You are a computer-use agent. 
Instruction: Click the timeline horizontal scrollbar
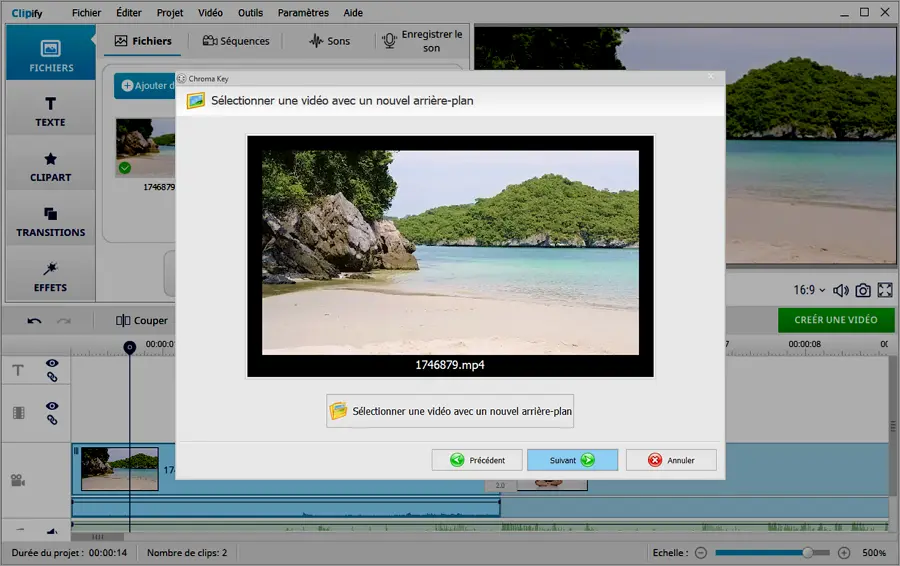(98, 537)
